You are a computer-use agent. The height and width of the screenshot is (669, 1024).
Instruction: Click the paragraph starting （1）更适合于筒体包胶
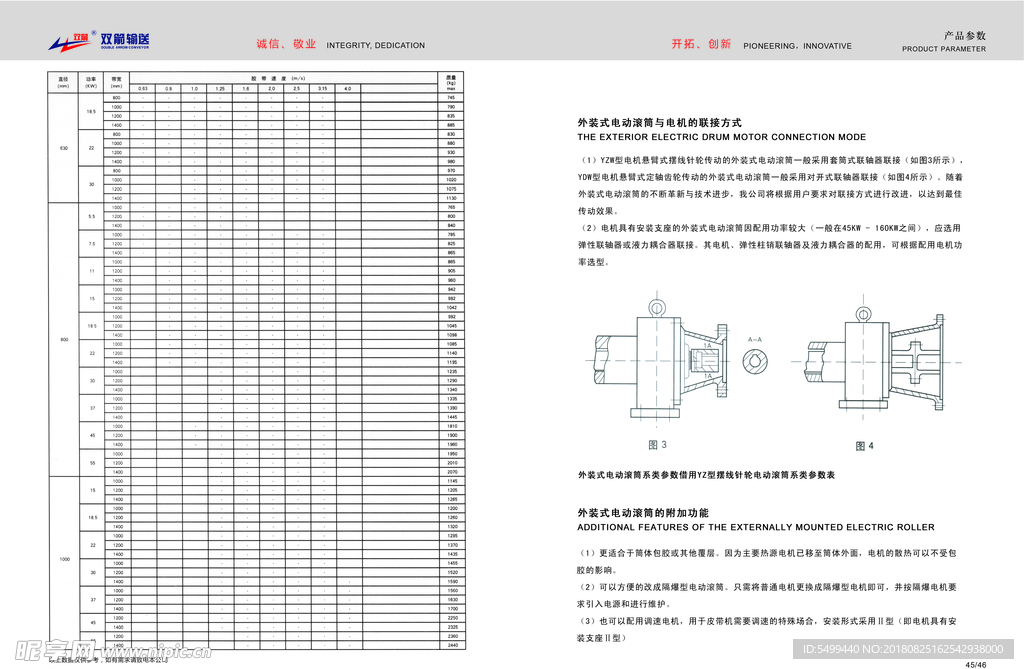coord(767,561)
